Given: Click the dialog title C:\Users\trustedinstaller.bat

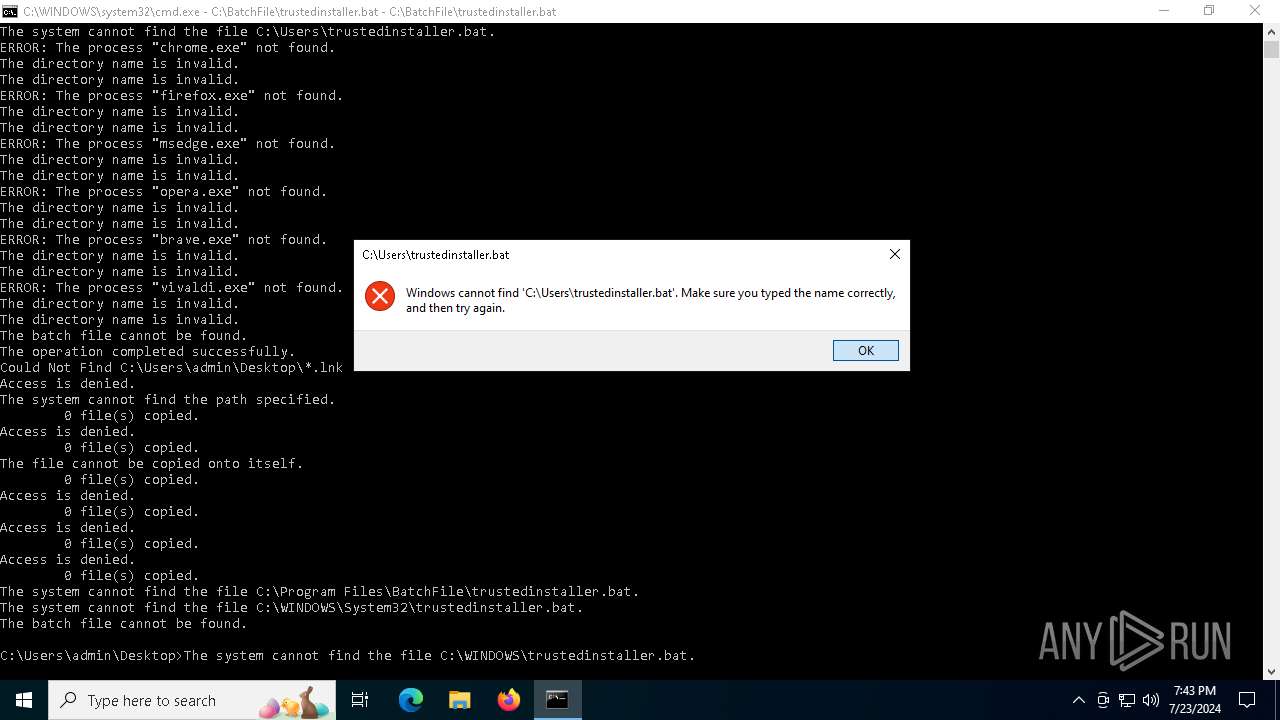Looking at the screenshot, I should pos(436,254).
